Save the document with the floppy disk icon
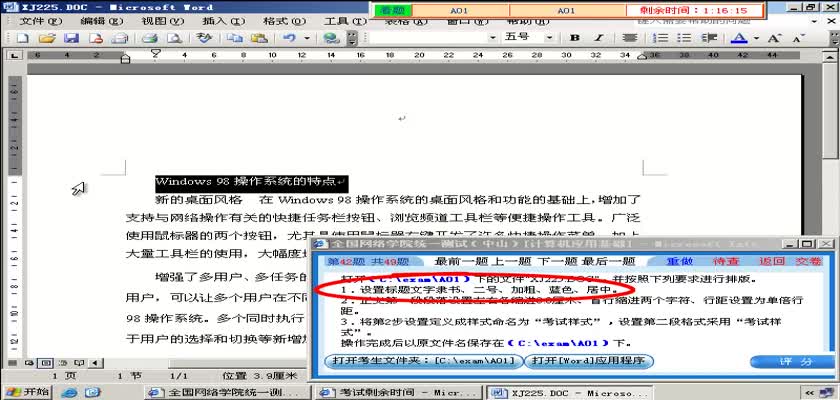840x400 pixels. (x=71, y=38)
